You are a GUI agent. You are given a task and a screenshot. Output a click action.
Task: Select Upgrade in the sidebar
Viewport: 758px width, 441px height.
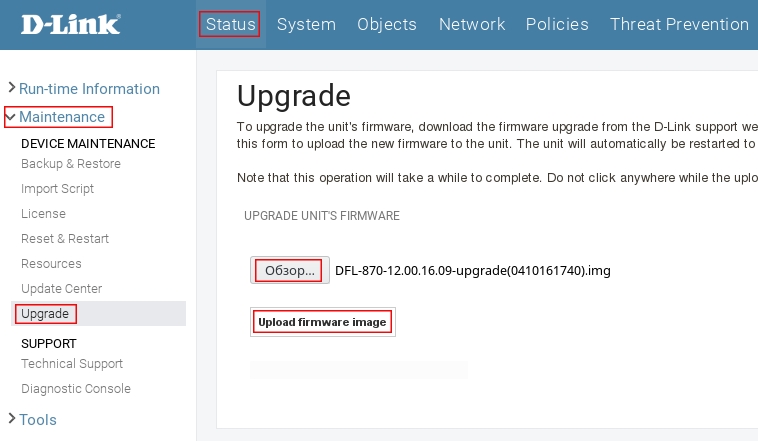click(45, 314)
